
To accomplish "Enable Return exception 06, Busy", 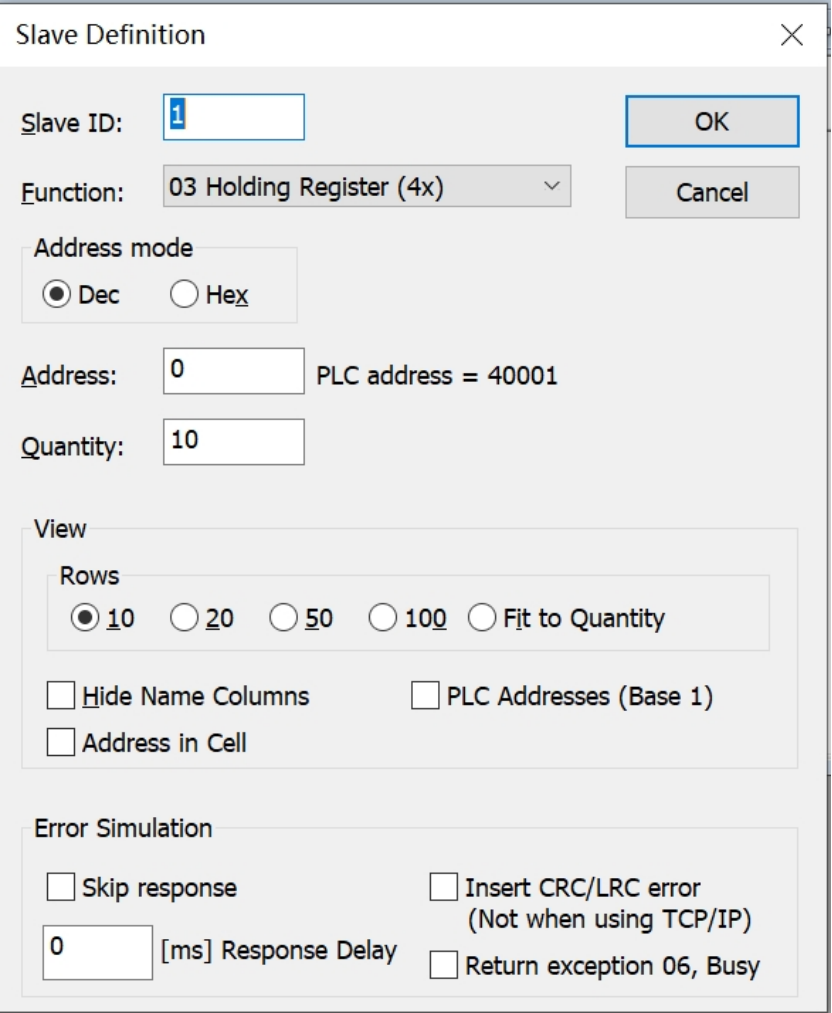I will click(443, 966).
